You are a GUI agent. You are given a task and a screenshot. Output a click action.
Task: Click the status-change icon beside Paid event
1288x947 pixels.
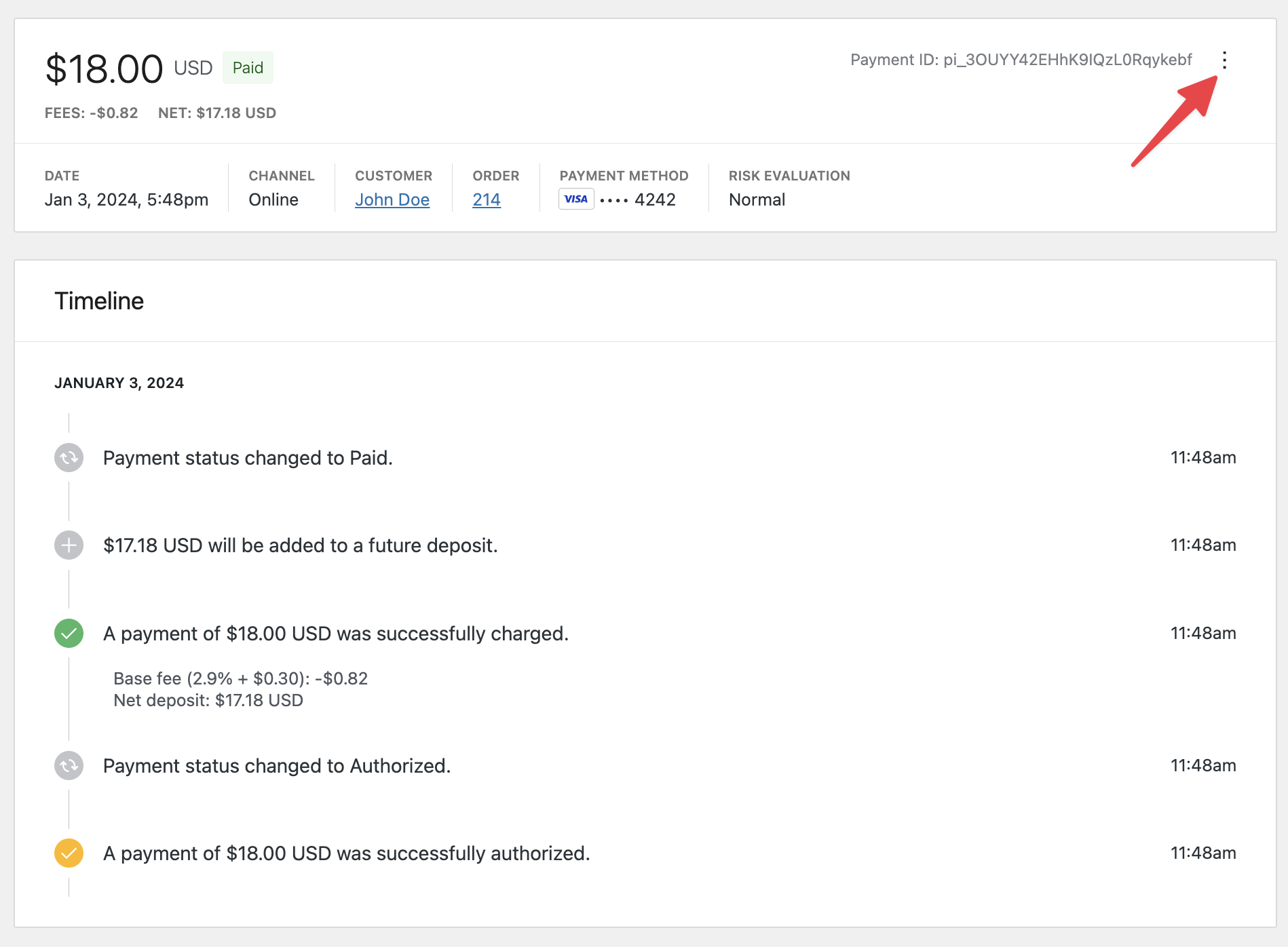point(68,458)
